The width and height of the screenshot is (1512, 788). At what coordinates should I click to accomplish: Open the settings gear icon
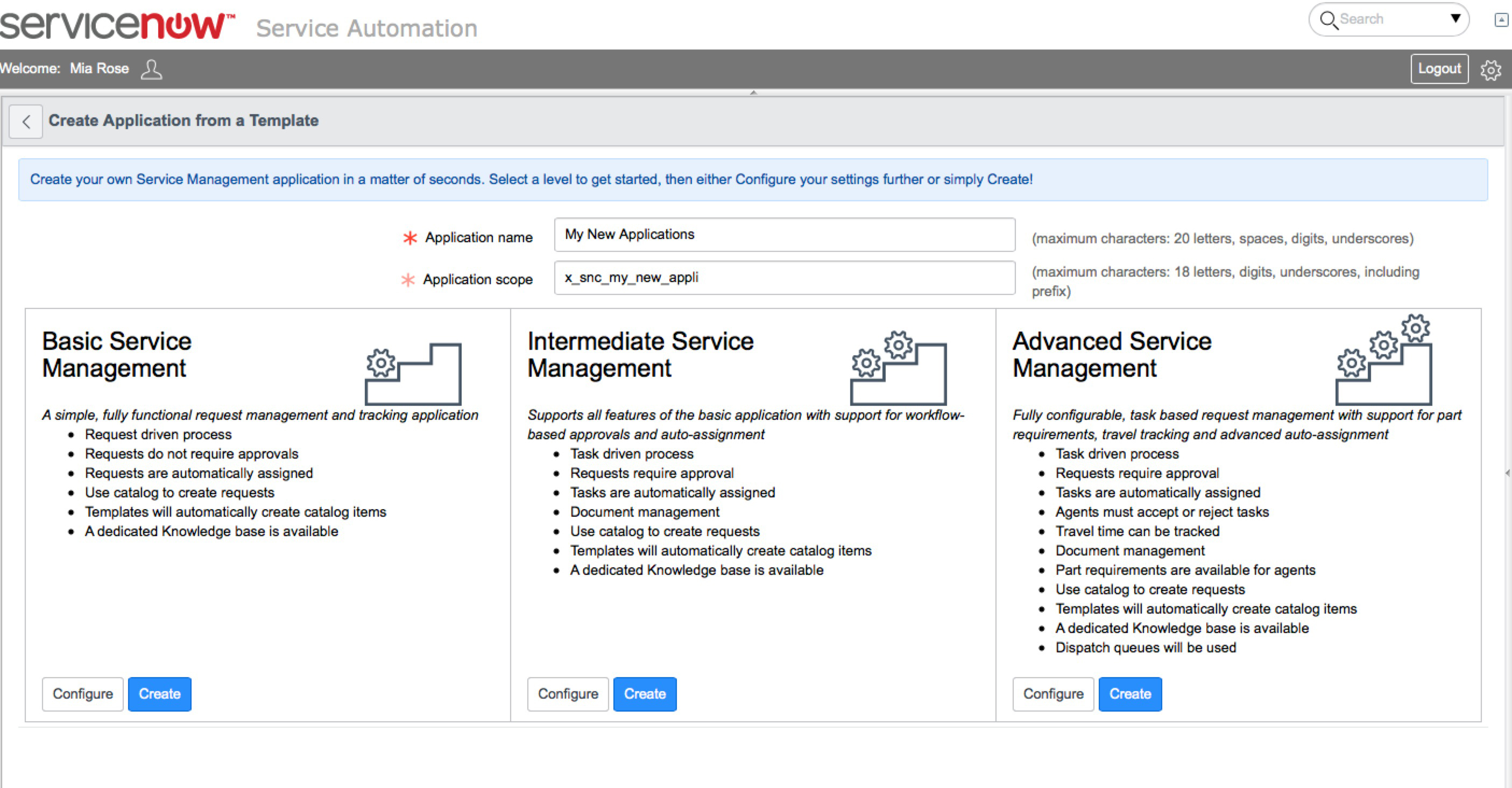tap(1490, 70)
